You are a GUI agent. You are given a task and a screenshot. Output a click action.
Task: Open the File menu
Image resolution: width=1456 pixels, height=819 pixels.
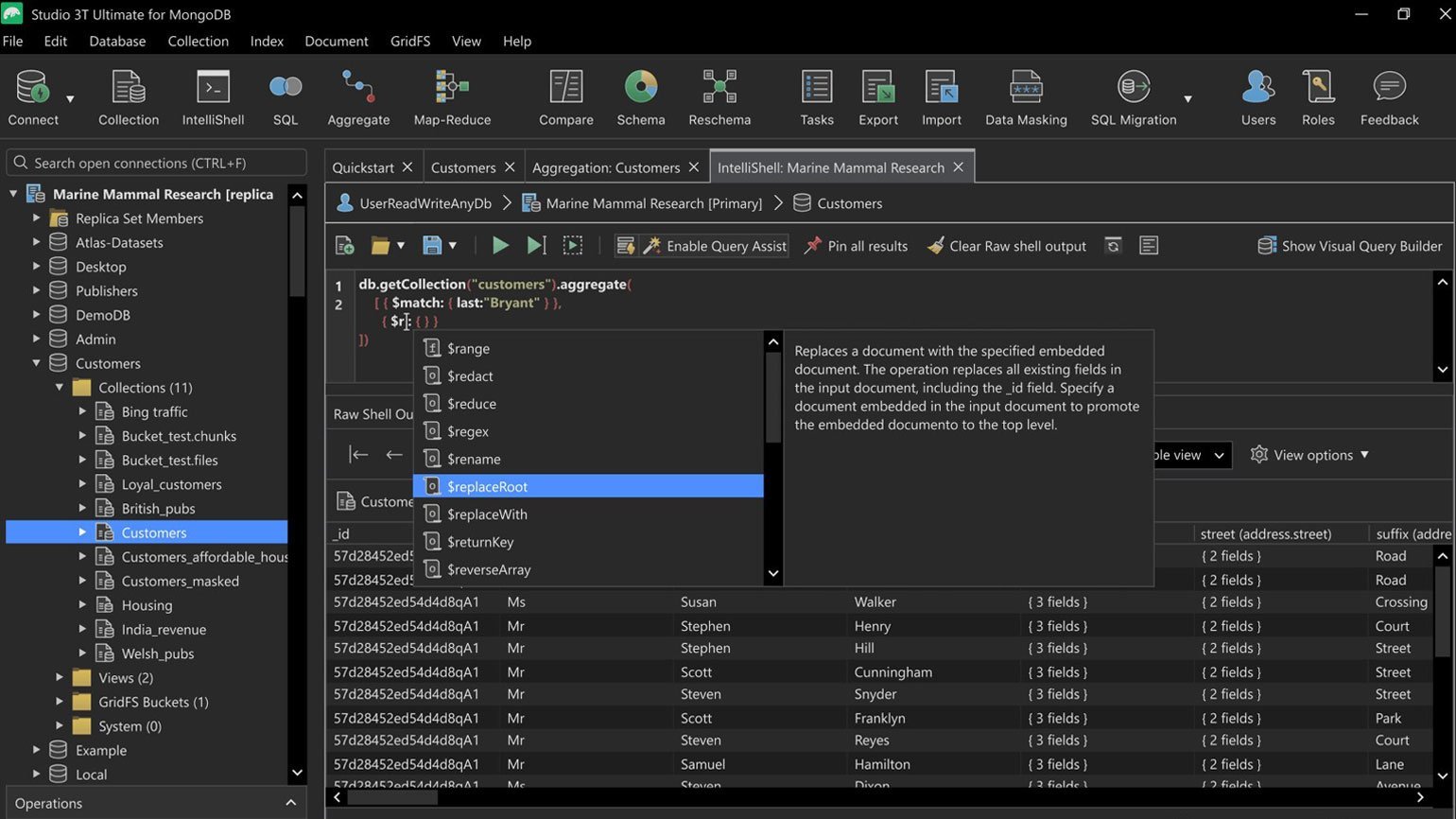[x=13, y=41]
